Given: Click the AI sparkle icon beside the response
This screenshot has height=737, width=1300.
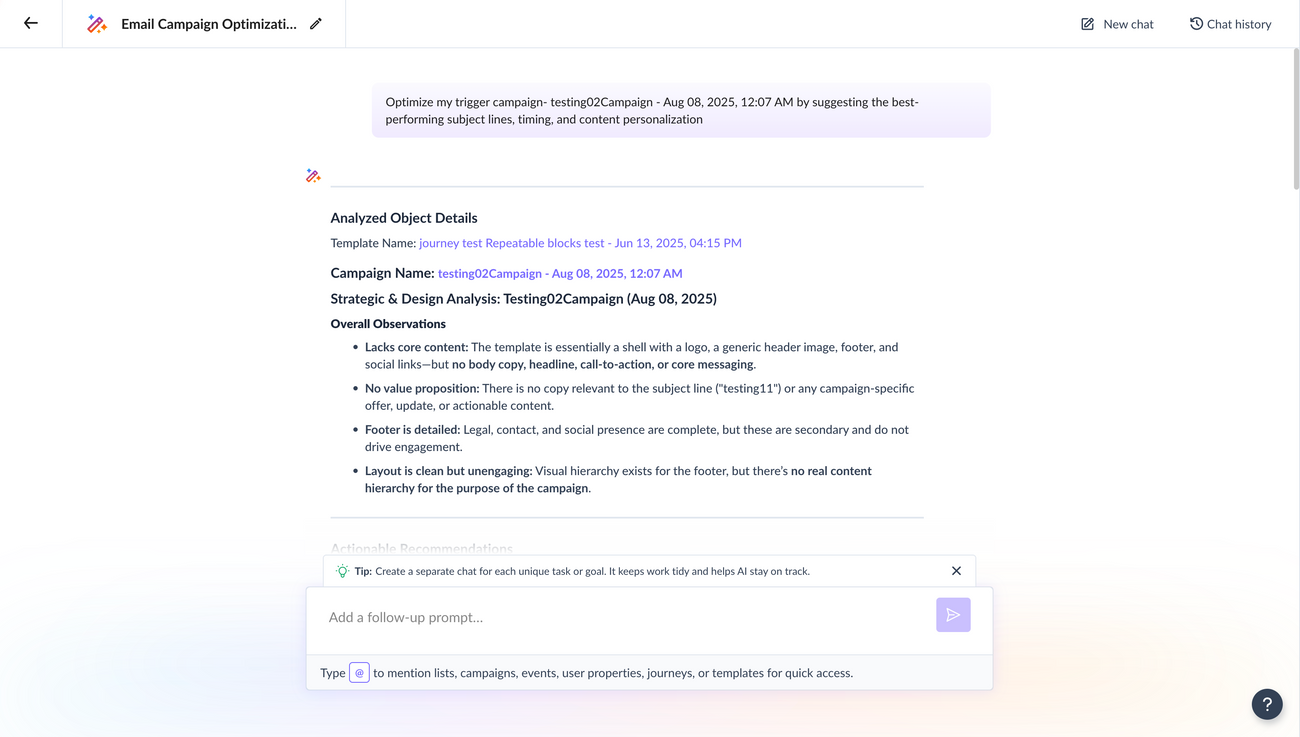Looking at the screenshot, I should (x=312, y=174).
